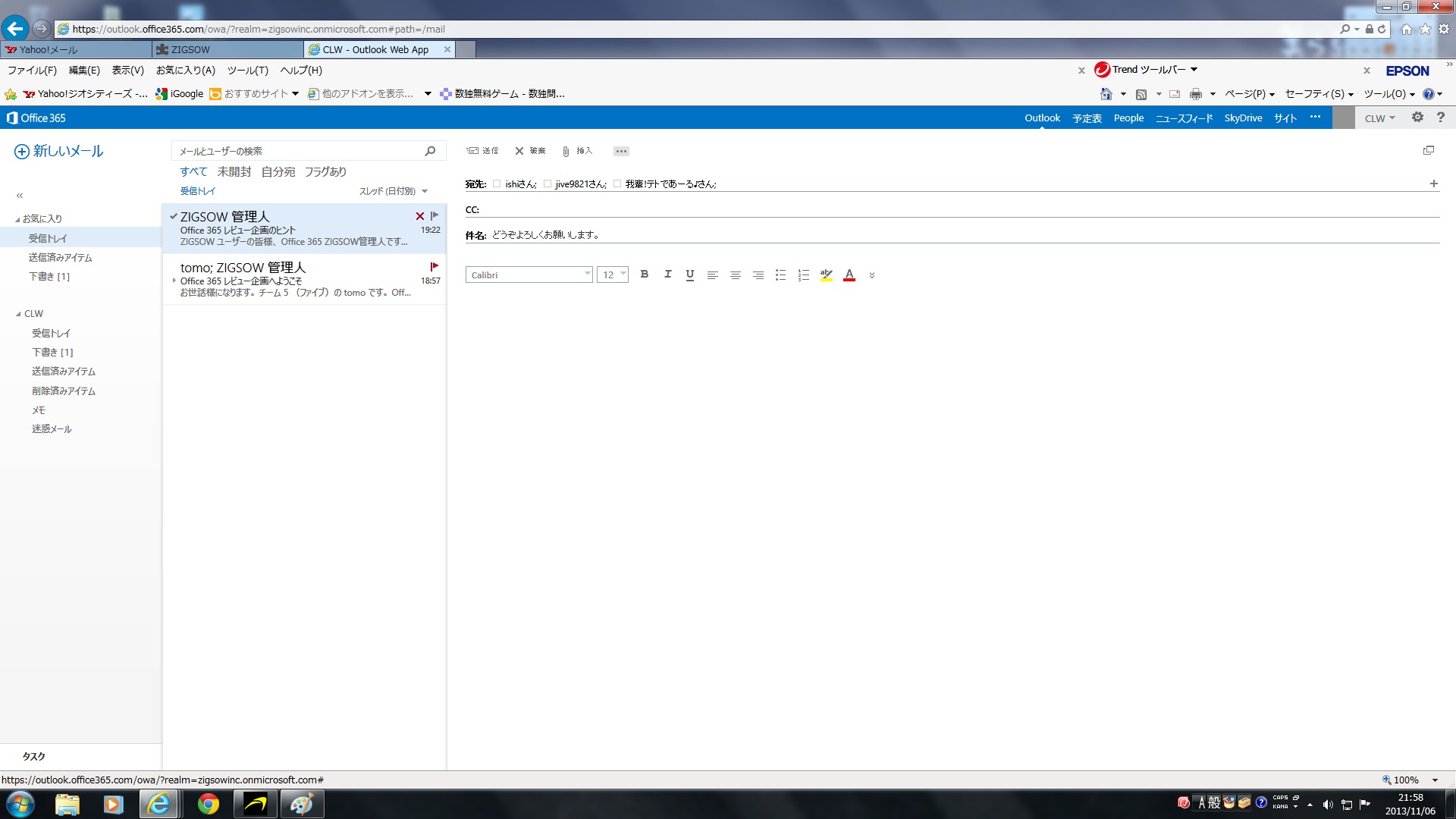Viewport: 1456px width, 819px height.
Task: Click the 送信 send button
Action: tap(482, 151)
